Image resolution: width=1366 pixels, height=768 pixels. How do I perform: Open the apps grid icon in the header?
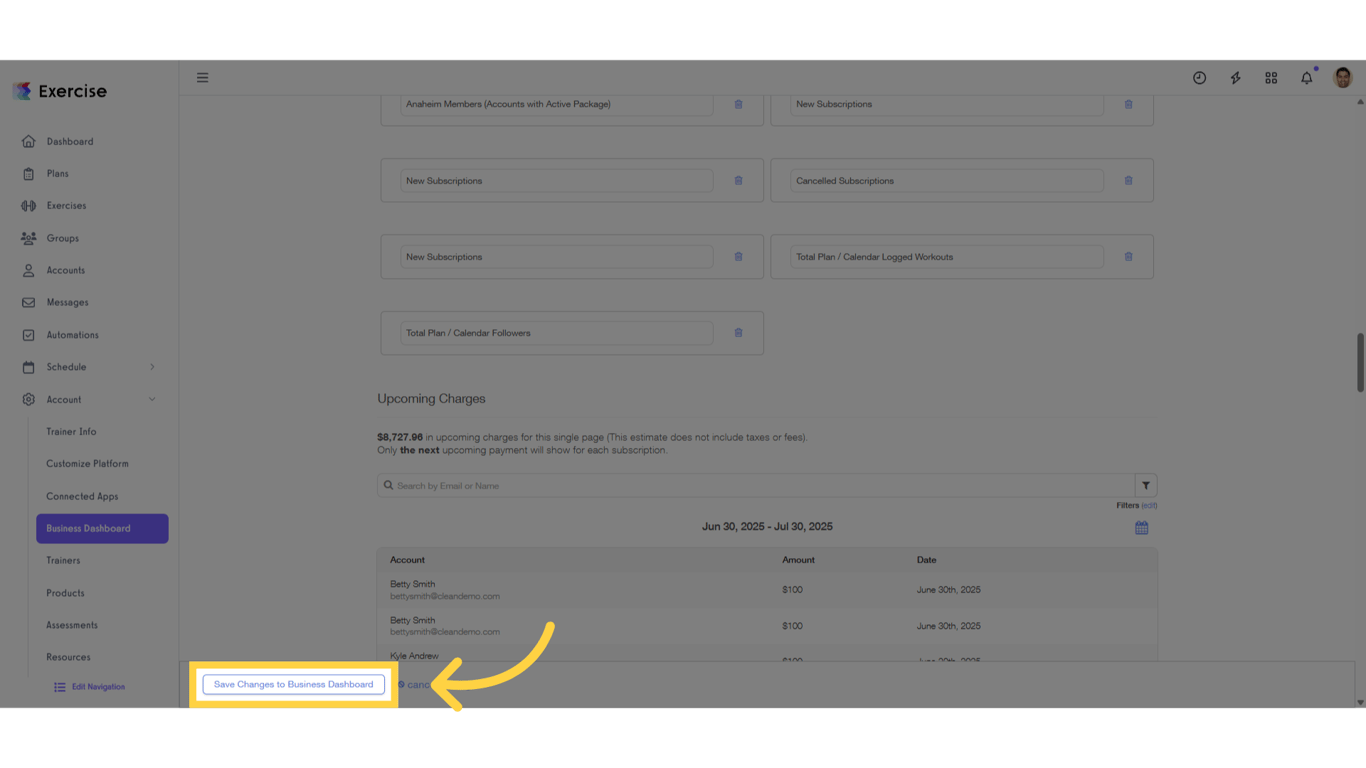coord(1270,77)
